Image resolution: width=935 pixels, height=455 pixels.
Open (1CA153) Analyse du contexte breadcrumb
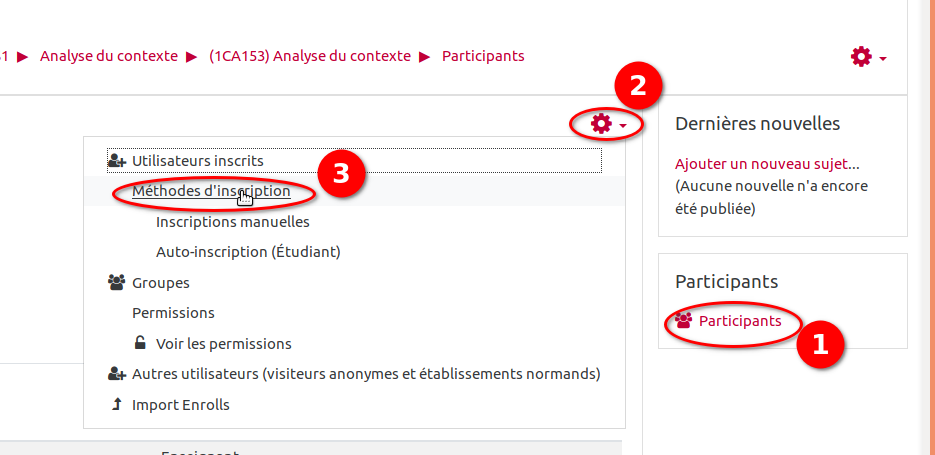(310, 56)
